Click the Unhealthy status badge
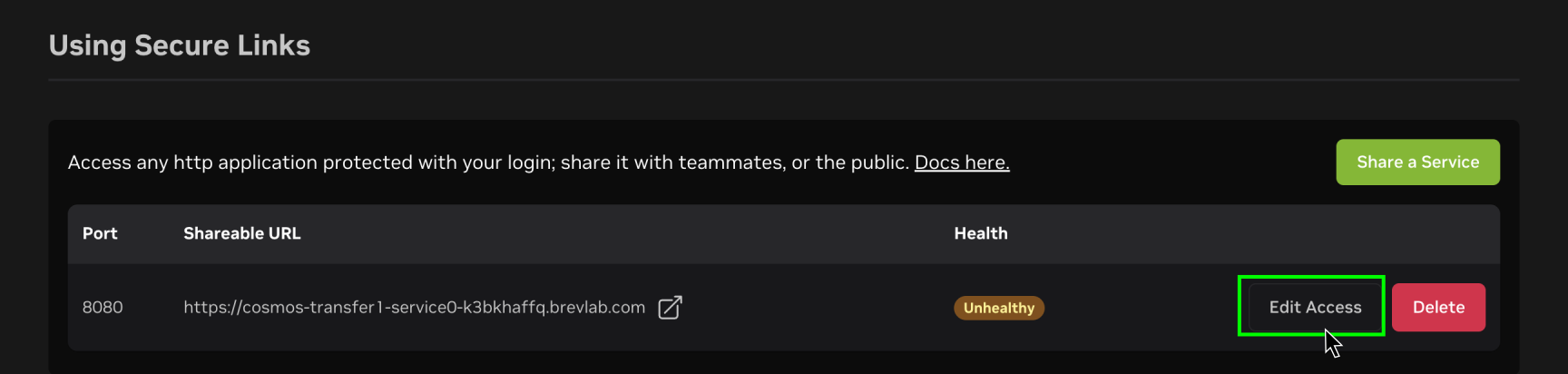Viewport: 1568px width, 374px height. click(x=998, y=308)
